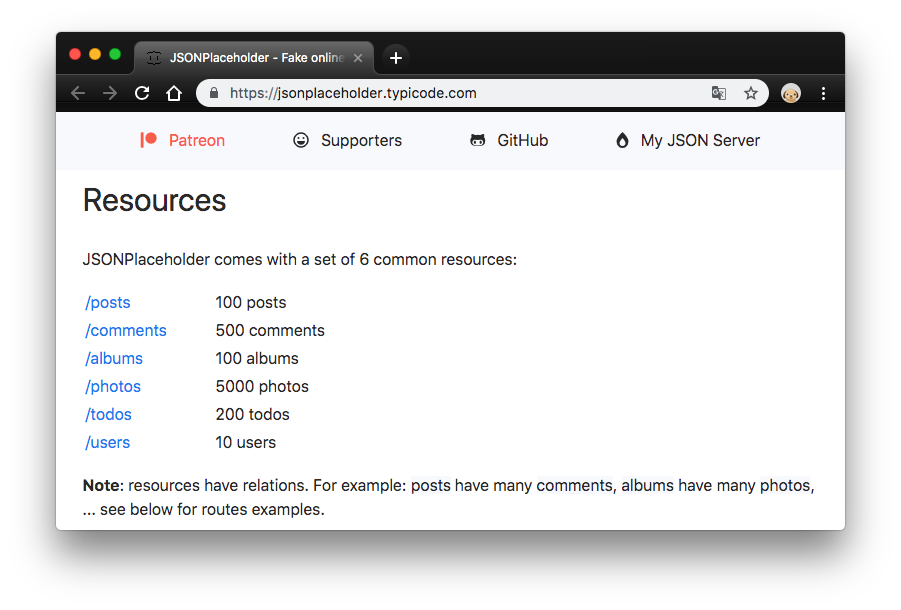Screen dimensions: 901x610
Task: View site info via the padlock icon
Action: coord(213,93)
